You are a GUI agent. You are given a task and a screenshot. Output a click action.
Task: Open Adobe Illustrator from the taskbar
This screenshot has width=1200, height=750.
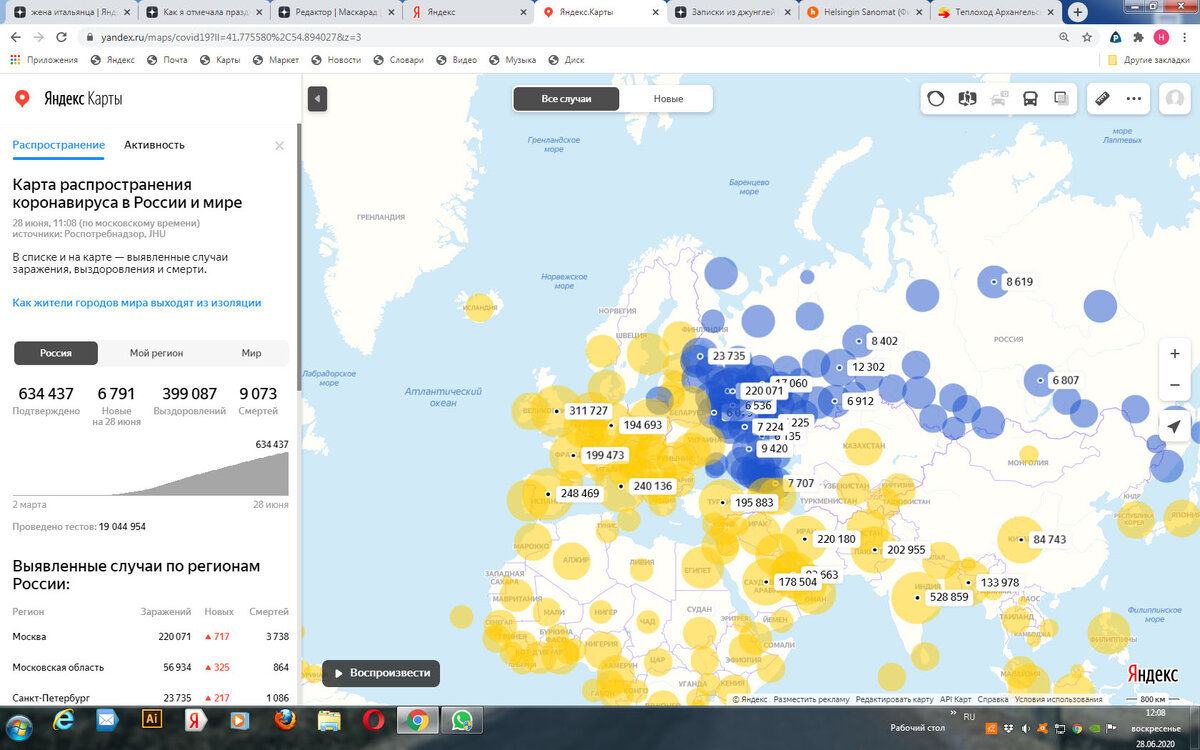(153, 719)
